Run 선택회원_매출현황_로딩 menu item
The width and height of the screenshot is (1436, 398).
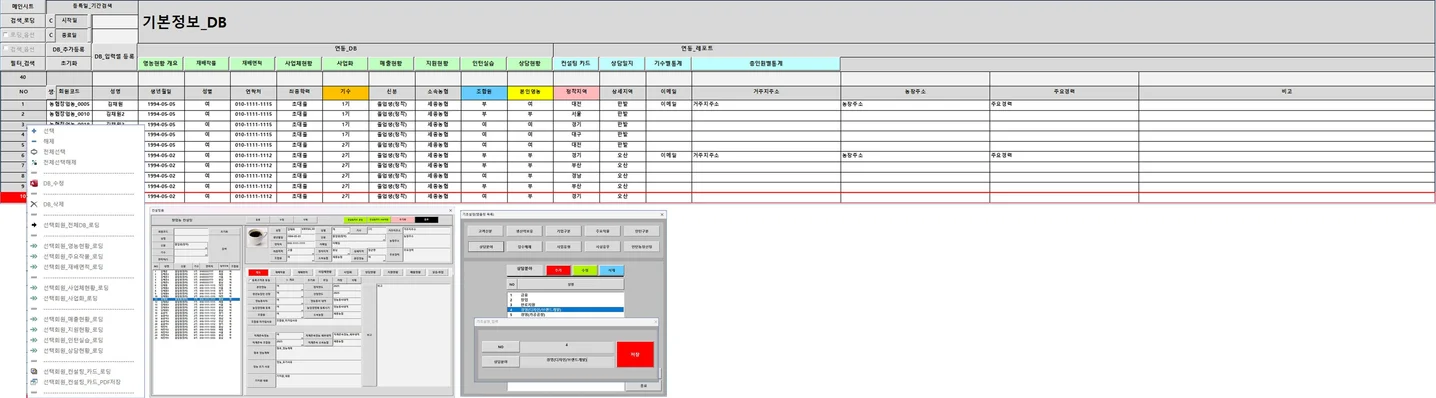pyautogui.click(x=73, y=319)
